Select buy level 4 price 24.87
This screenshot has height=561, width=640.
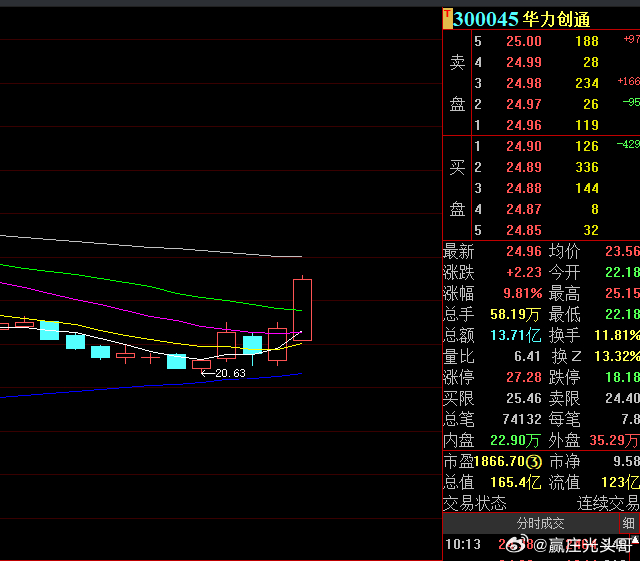(x=524, y=209)
